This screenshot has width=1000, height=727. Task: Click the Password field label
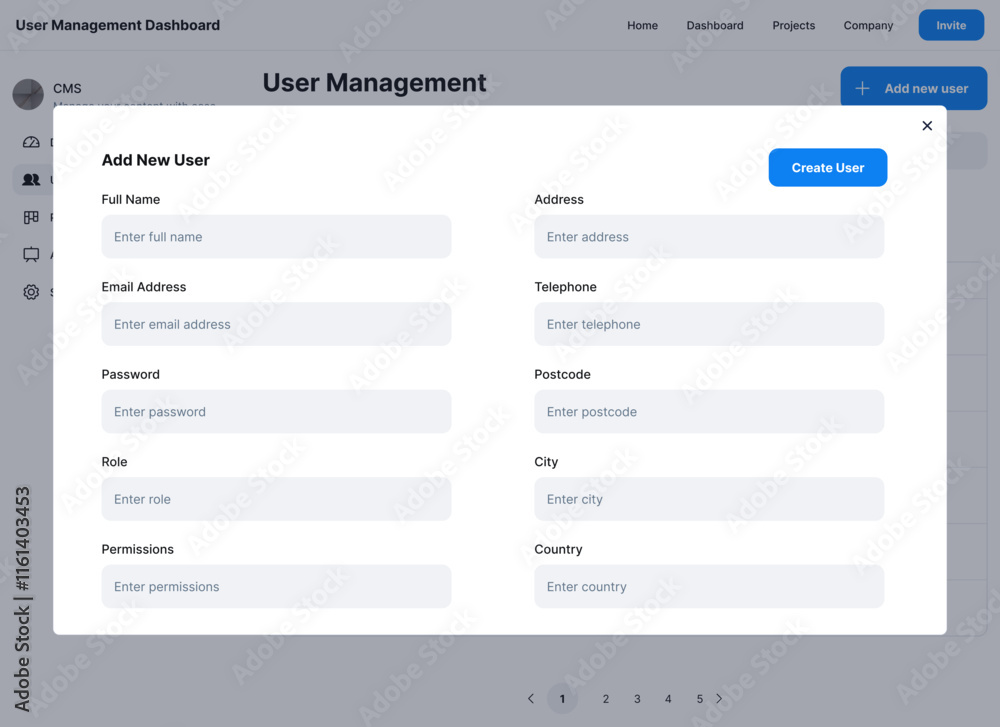click(130, 374)
